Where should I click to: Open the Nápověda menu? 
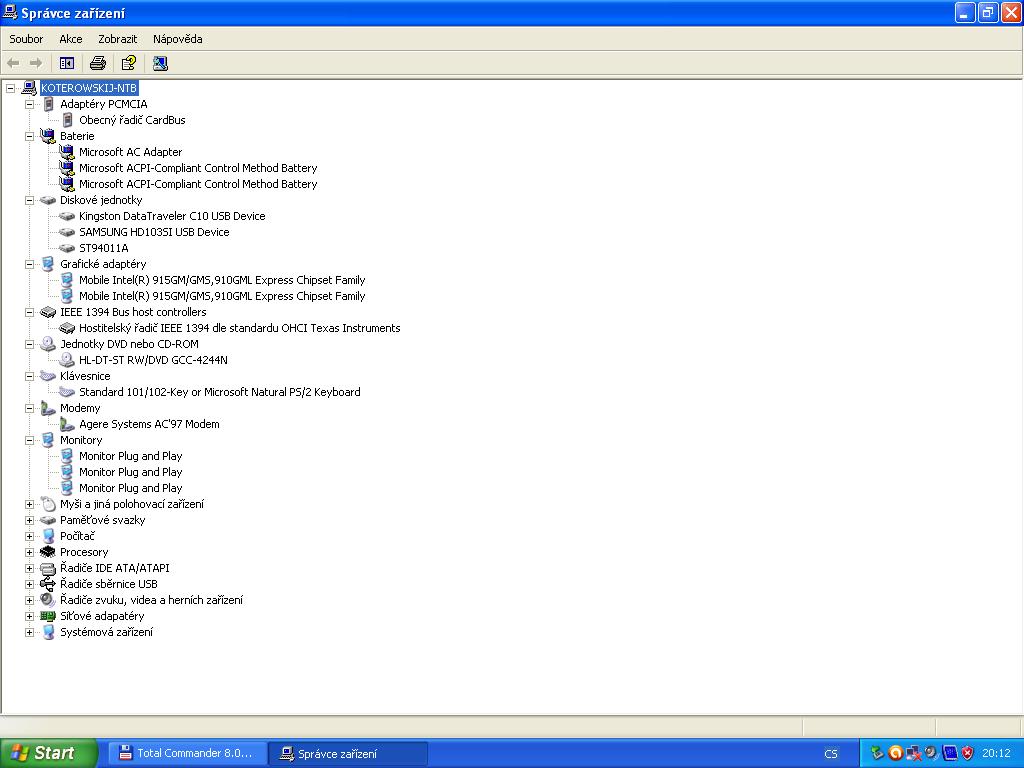pos(178,39)
